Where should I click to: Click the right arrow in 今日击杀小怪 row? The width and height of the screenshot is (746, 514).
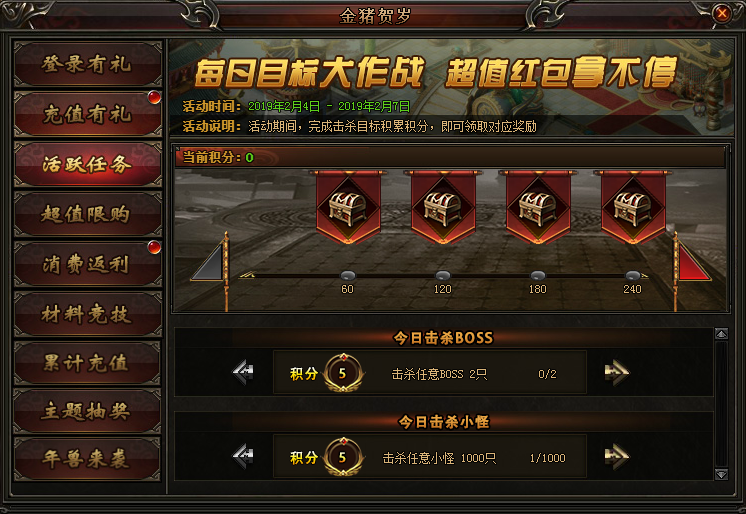[617, 457]
